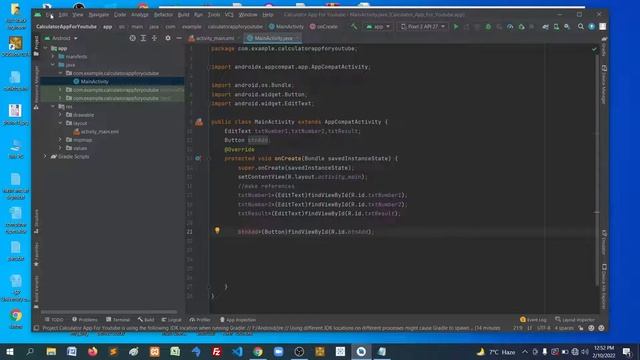This screenshot has height=360, width=640.
Task: Open the Event Log
Action: coord(533,320)
